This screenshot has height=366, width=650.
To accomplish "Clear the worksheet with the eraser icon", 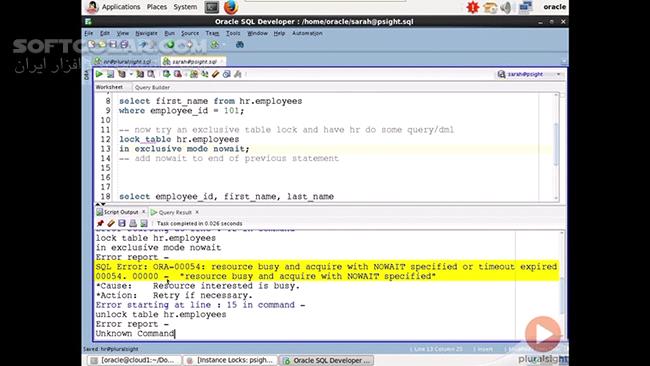I will tap(215, 74).
